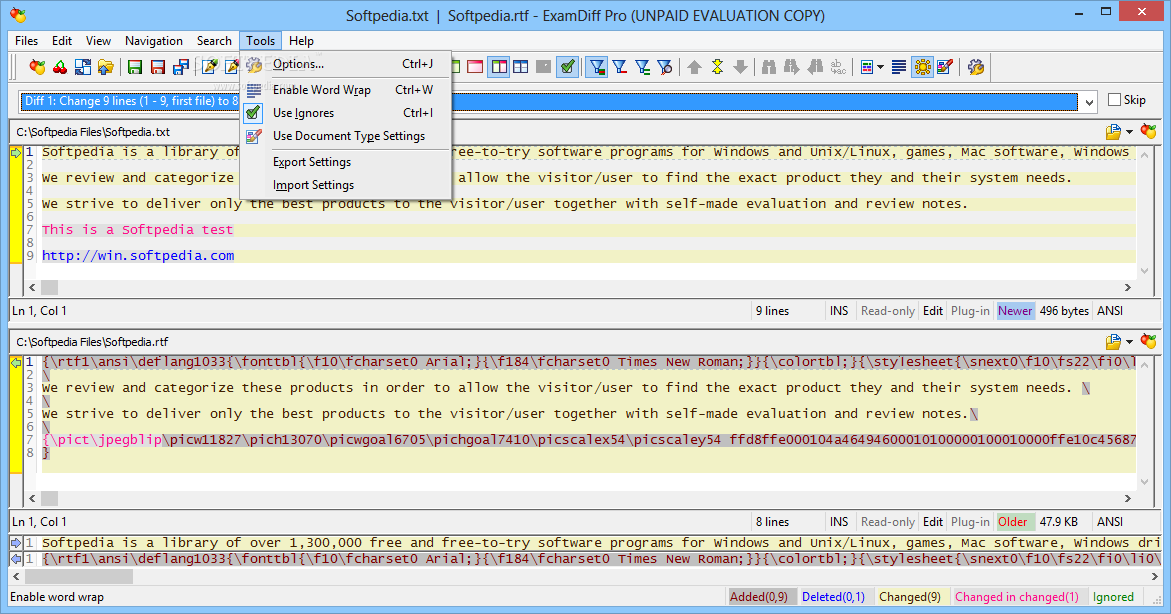Click the palette with brush icon
This screenshot has width=1171, height=614.
(x=945, y=67)
